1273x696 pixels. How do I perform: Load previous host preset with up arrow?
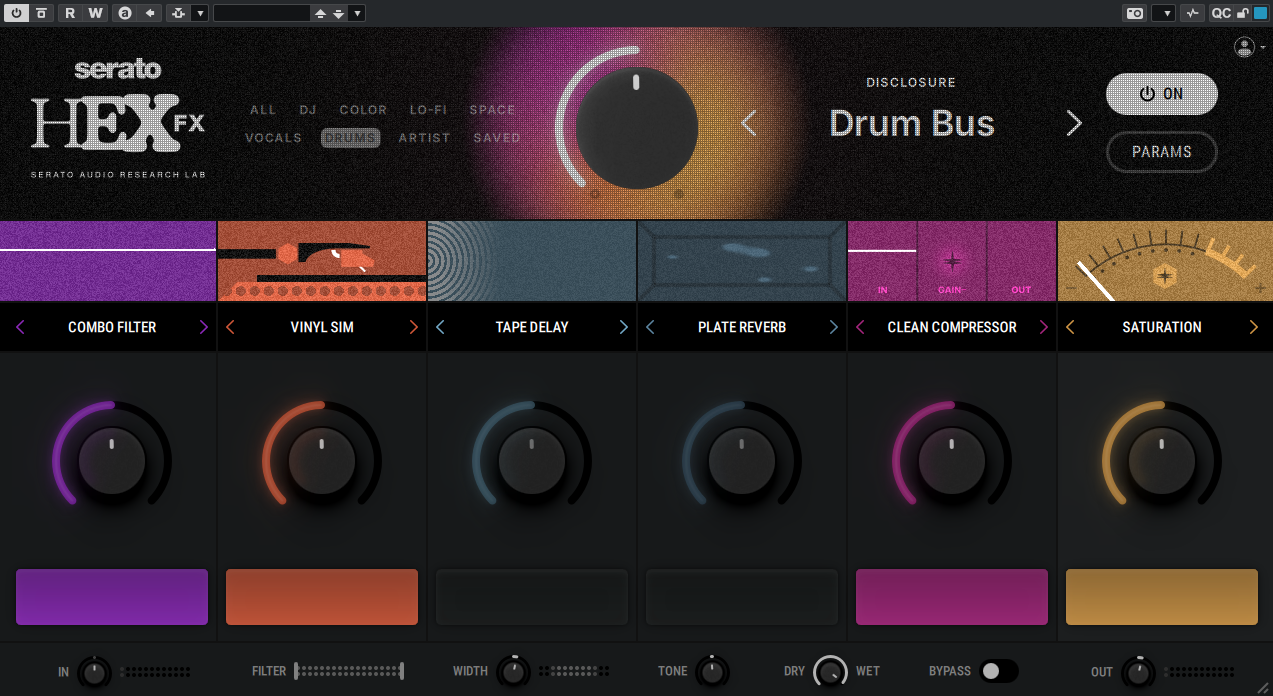(x=320, y=13)
